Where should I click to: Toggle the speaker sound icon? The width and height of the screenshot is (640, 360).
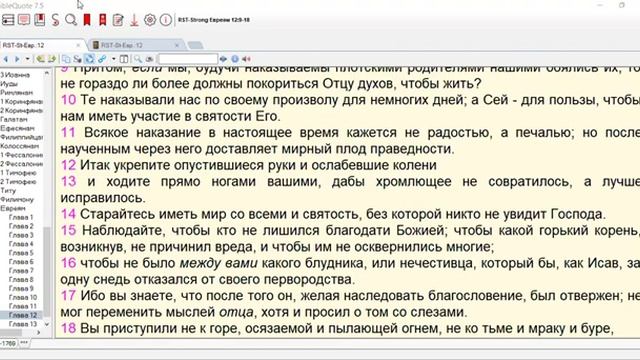coord(247,59)
